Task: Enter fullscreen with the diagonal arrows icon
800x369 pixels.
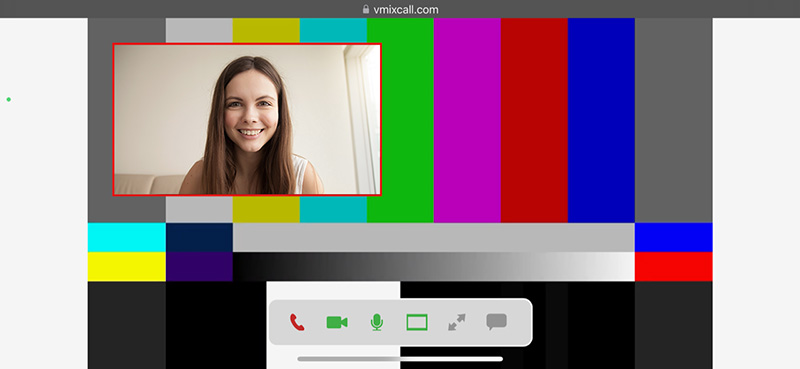Action: (x=457, y=322)
